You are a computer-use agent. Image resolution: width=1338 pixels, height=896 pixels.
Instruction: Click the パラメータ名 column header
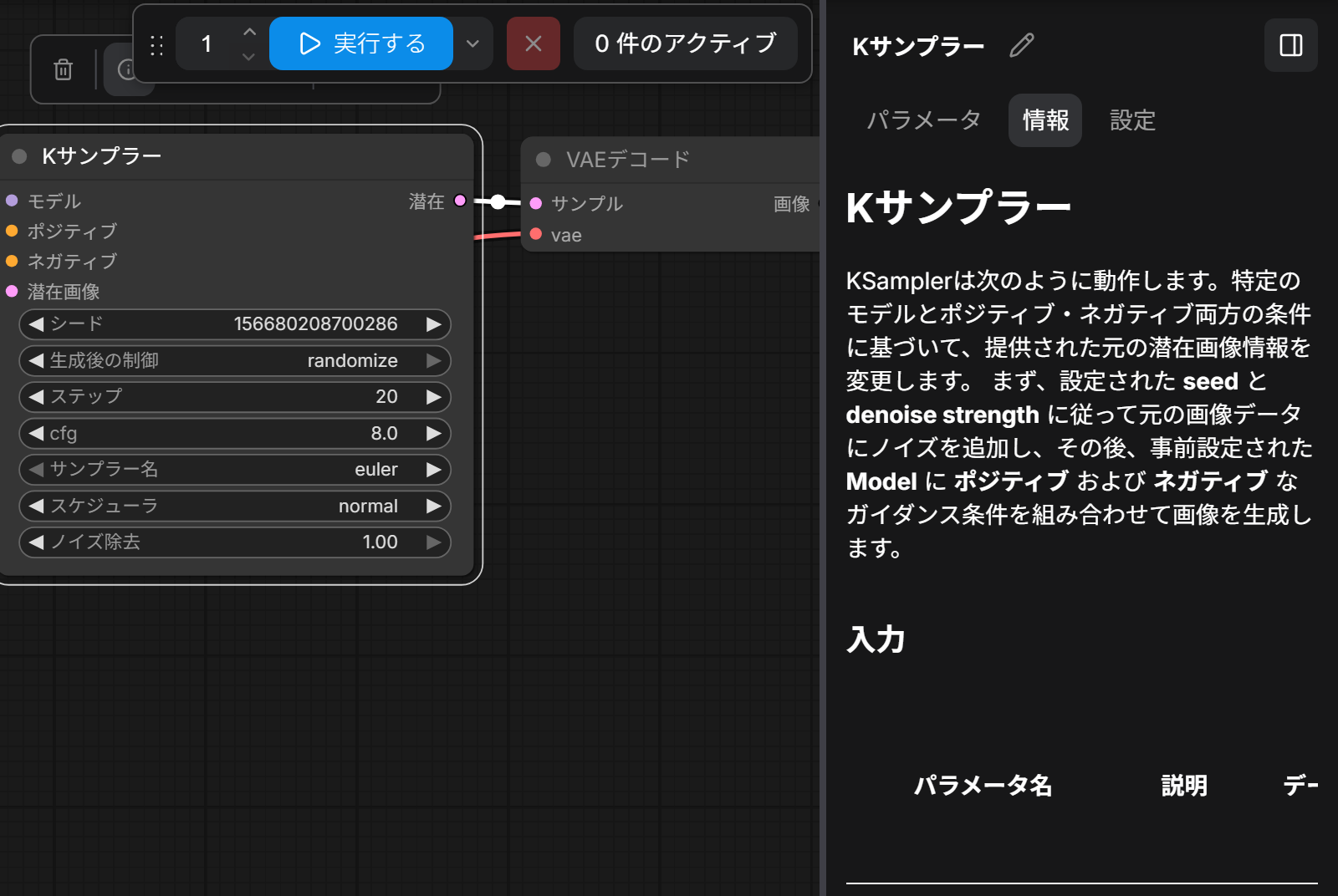pyautogui.click(x=983, y=786)
